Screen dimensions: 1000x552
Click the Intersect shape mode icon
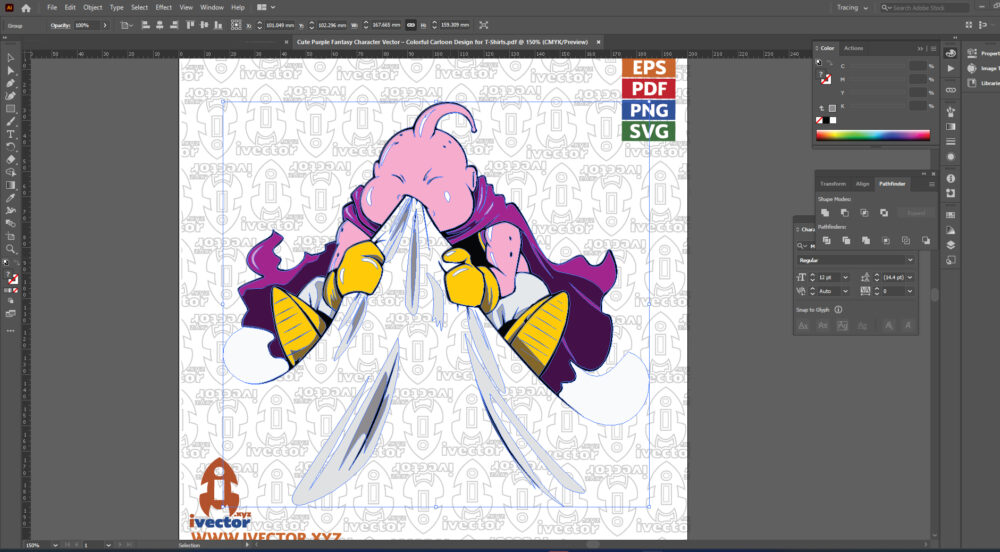864,213
